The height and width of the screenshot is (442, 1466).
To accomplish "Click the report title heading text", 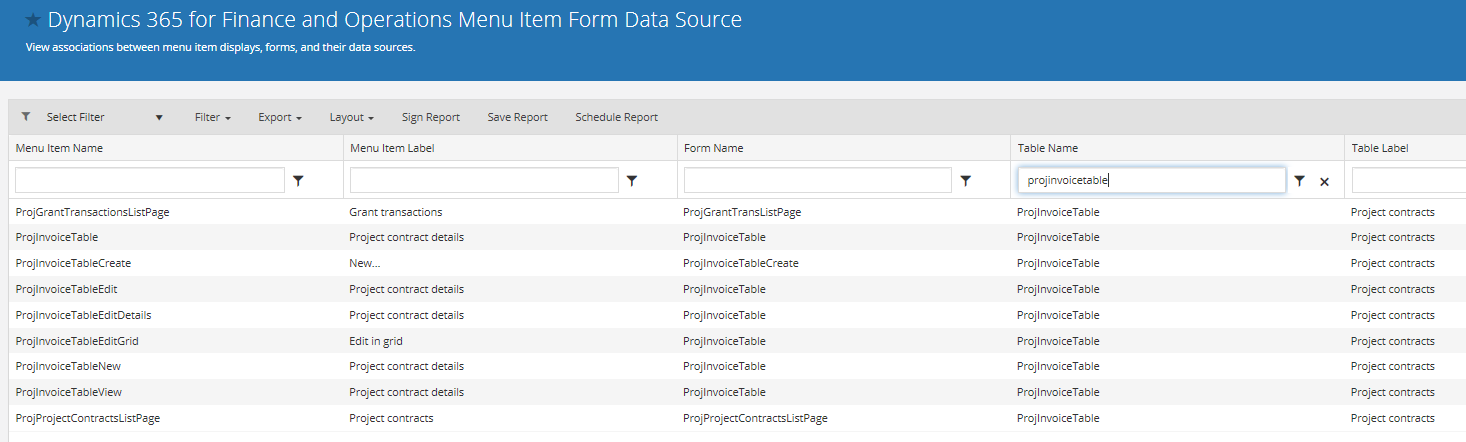I will 395,19.
